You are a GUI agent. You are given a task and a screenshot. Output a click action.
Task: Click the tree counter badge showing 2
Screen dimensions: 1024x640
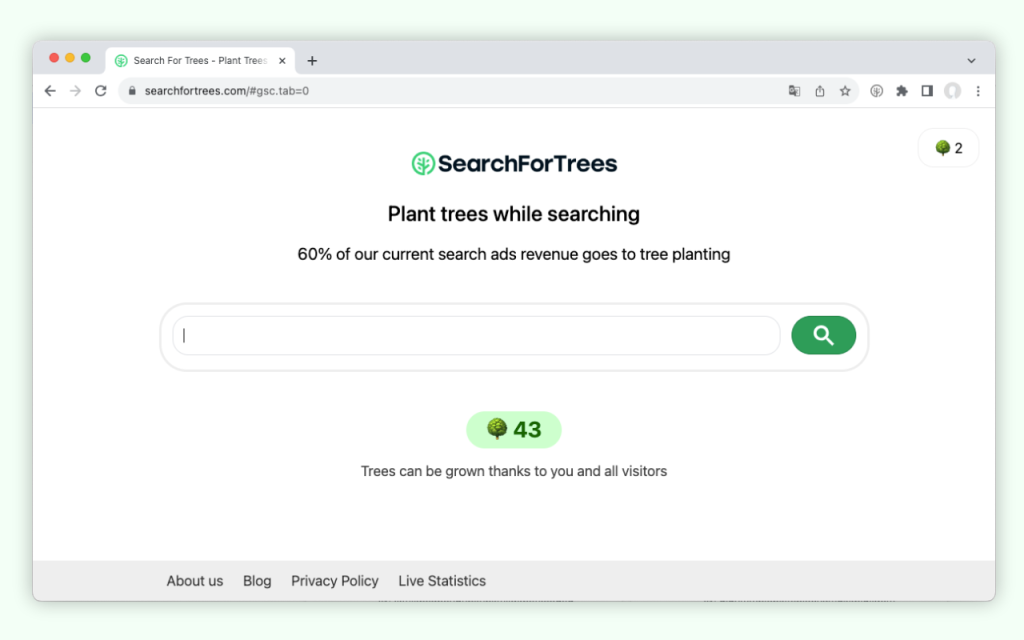[947, 147]
